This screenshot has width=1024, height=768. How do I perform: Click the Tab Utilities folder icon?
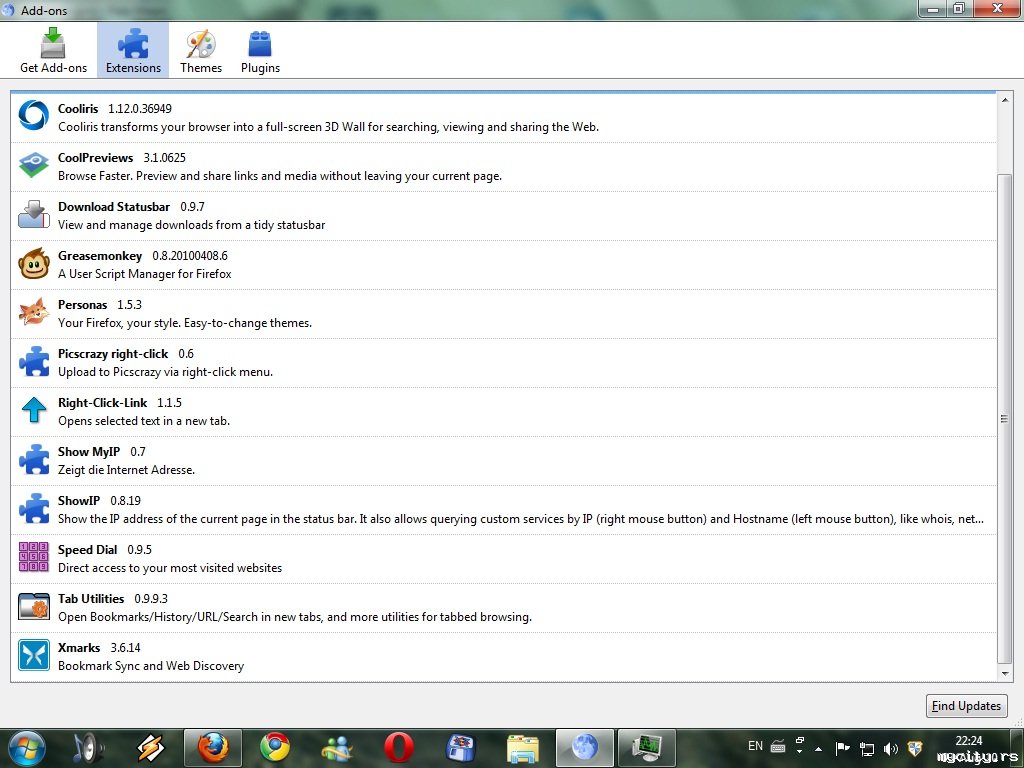[34, 606]
